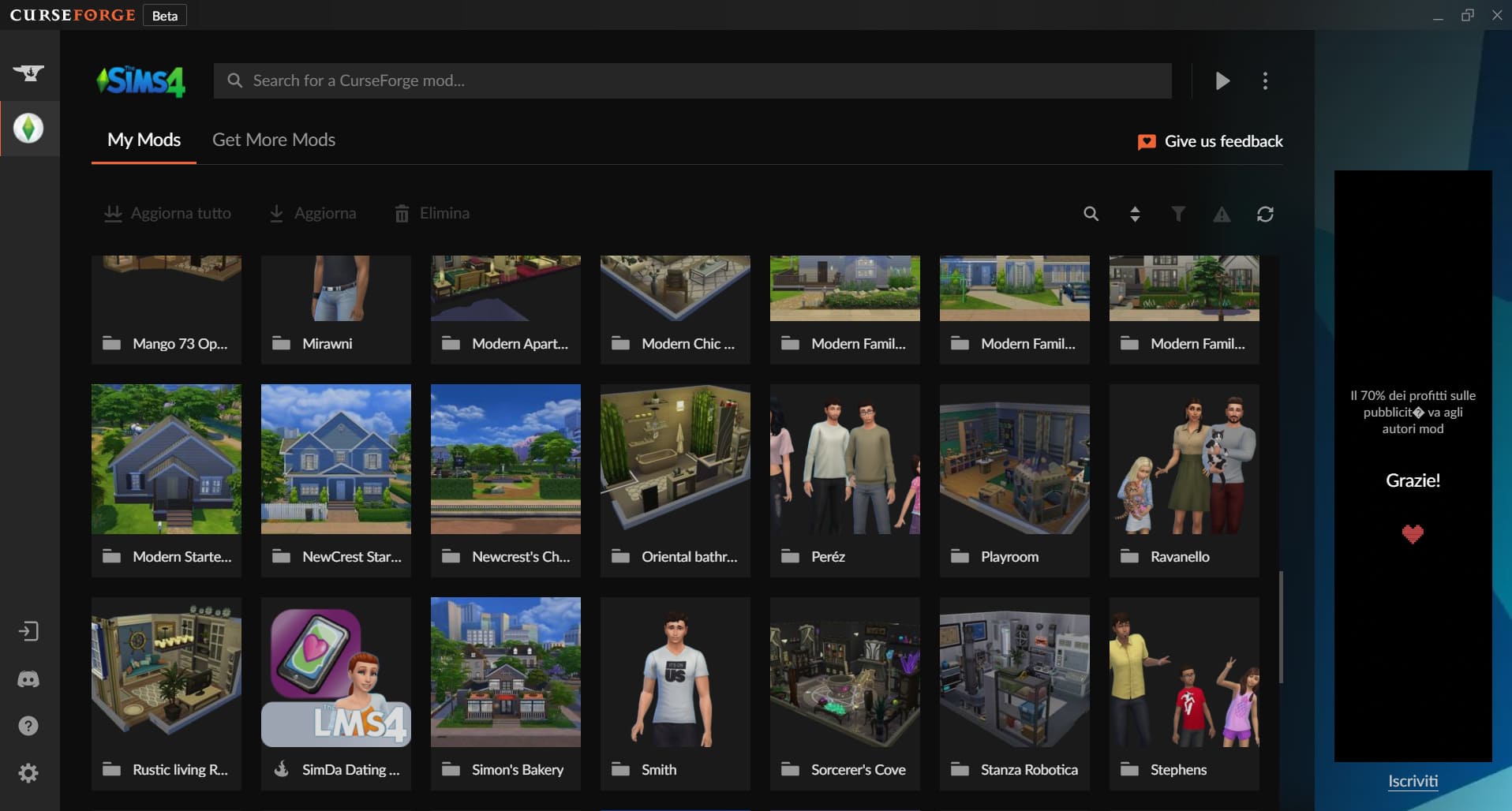The width and height of the screenshot is (1512, 811).
Task: Click the CurseForge anvil home icon
Action: pos(28,73)
